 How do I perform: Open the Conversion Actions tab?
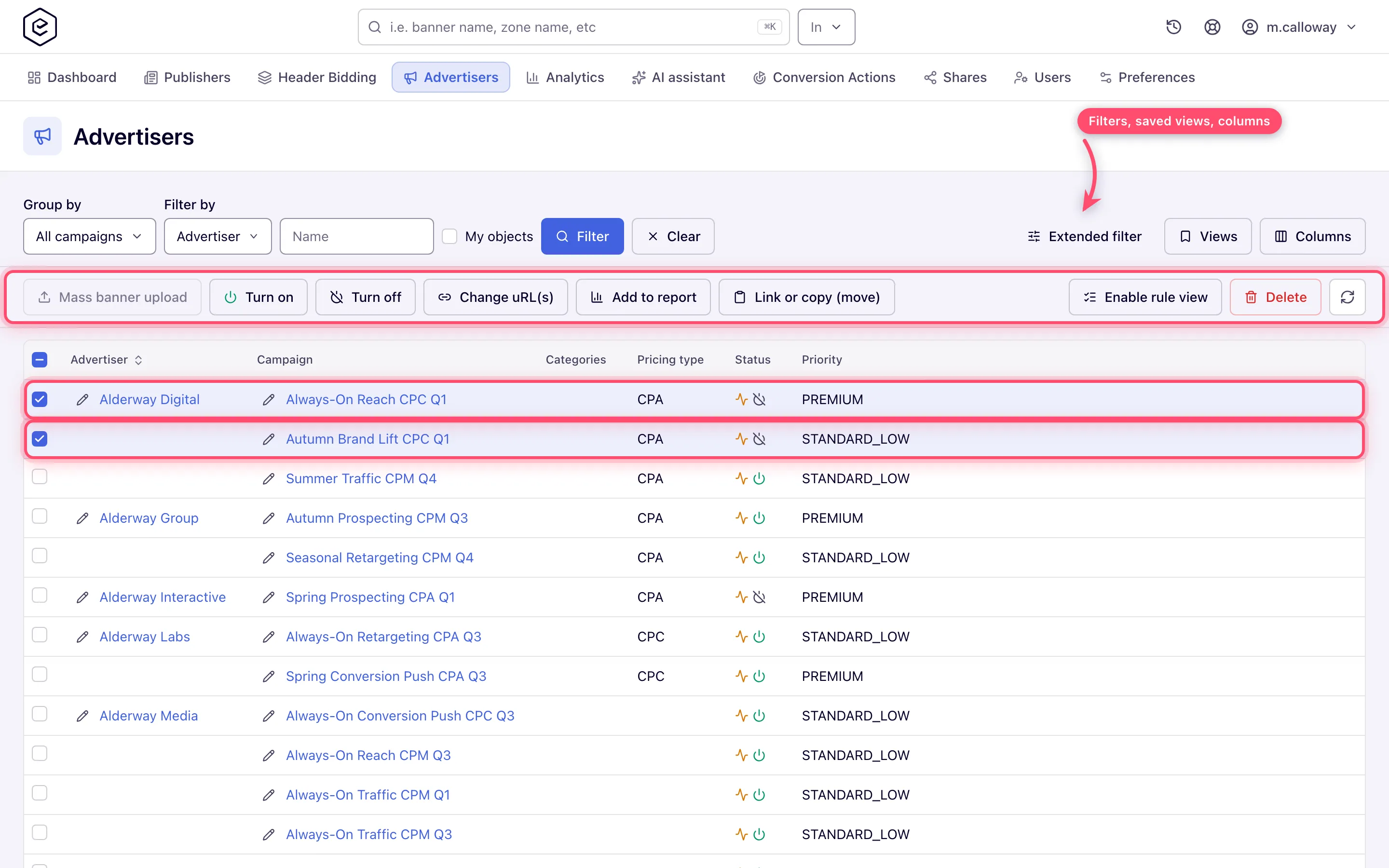pyautogui.click(x=824, y=78)
